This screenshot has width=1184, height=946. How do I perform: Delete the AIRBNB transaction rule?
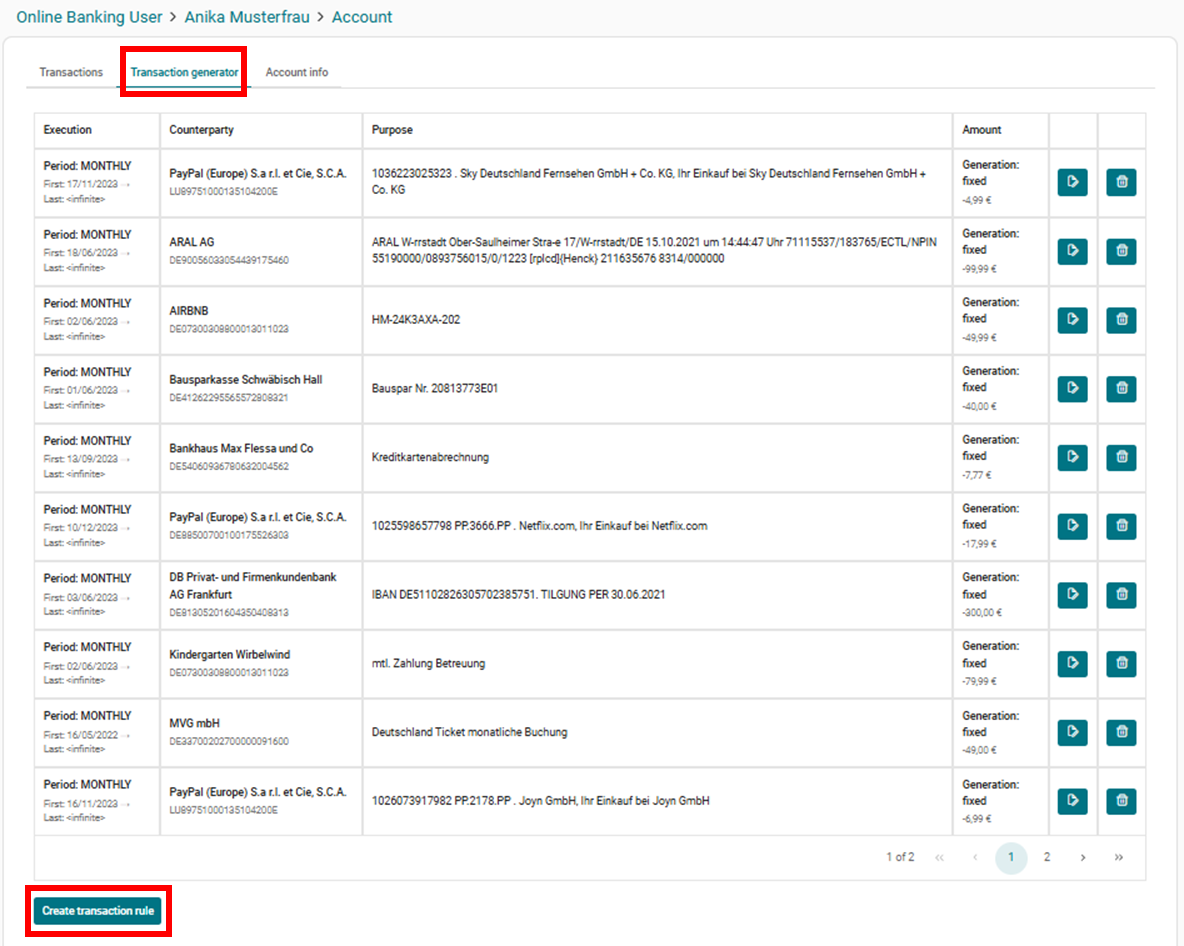[x=1121, y=320]
